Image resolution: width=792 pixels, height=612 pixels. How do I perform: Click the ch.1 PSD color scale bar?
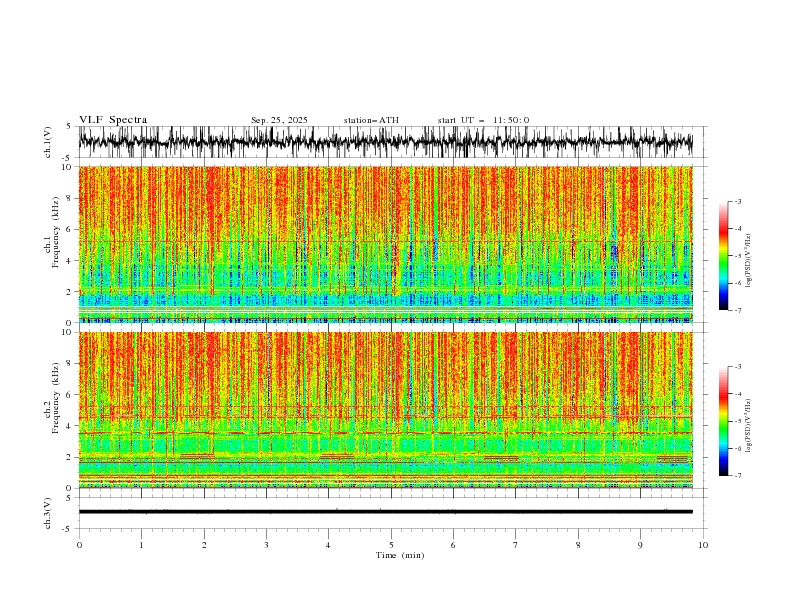coord(723,256)
